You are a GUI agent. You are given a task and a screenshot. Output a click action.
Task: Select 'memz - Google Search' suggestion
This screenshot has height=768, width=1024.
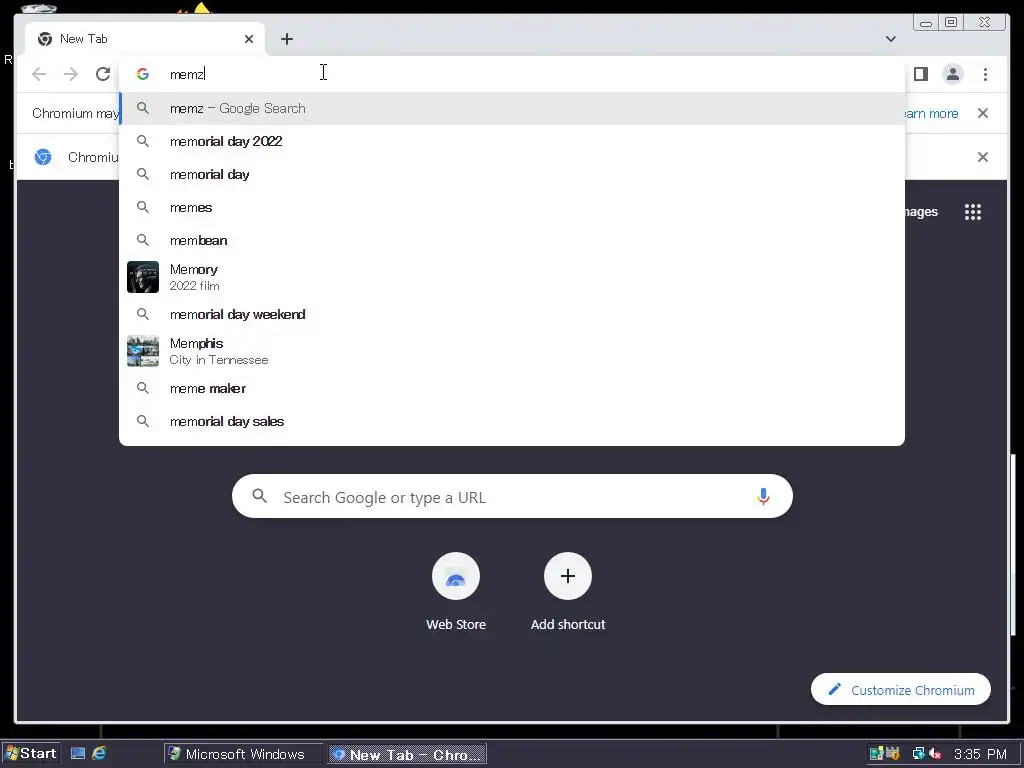[x=512, y=108]
